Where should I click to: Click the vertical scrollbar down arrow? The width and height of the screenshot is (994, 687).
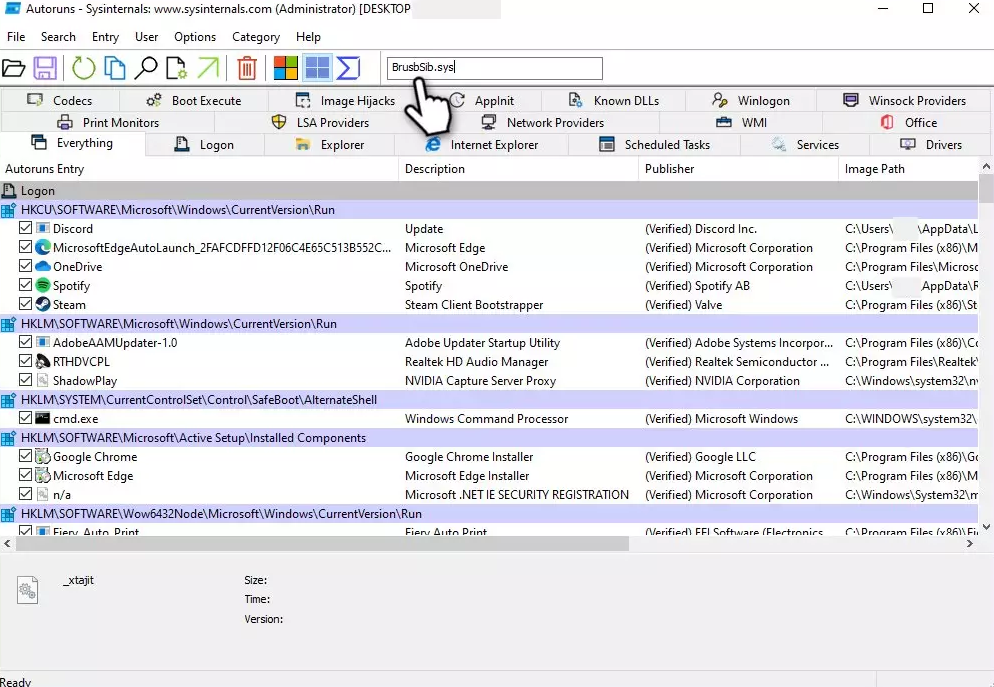pos(986,526)
